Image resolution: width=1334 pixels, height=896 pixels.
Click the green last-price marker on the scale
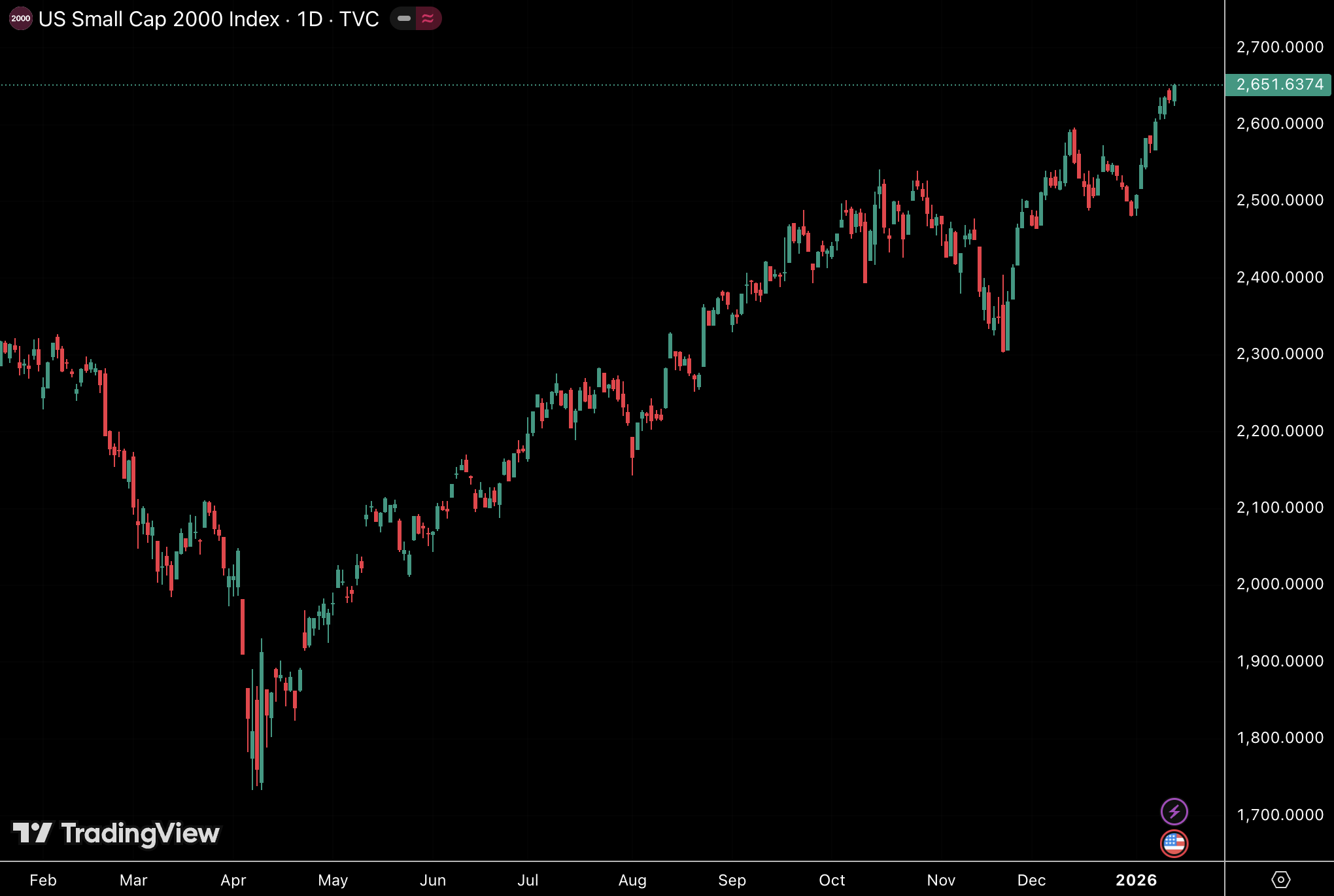[x=1278, y=84]
